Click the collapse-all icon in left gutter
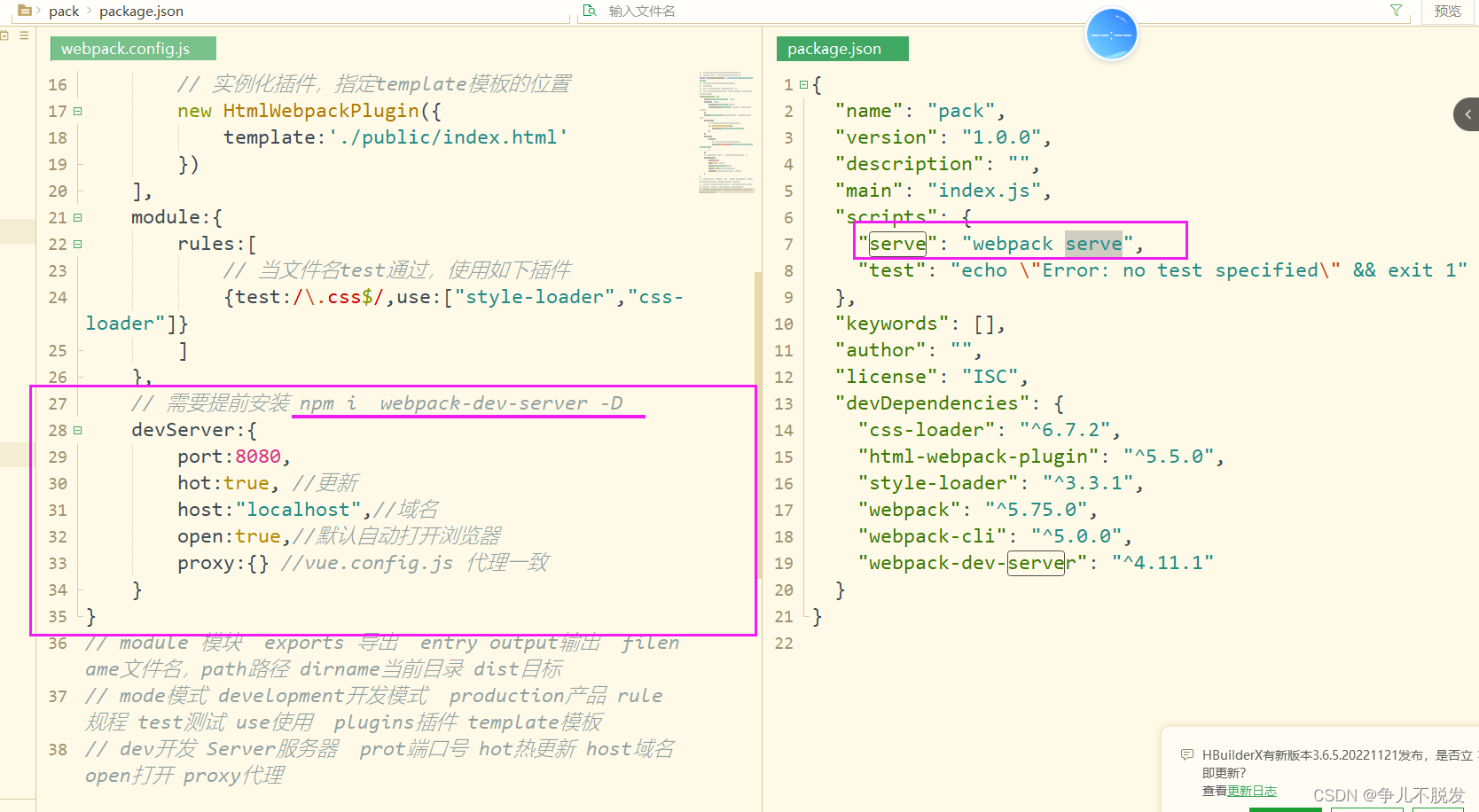 point(4,35)
